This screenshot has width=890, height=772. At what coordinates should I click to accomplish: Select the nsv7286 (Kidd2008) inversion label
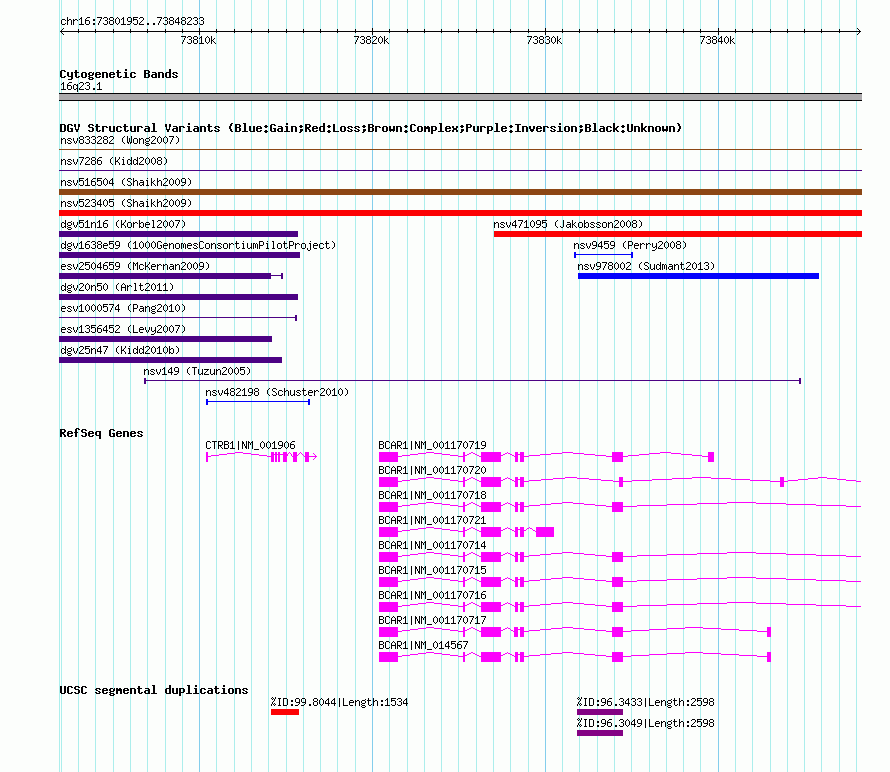pos(114,161)
